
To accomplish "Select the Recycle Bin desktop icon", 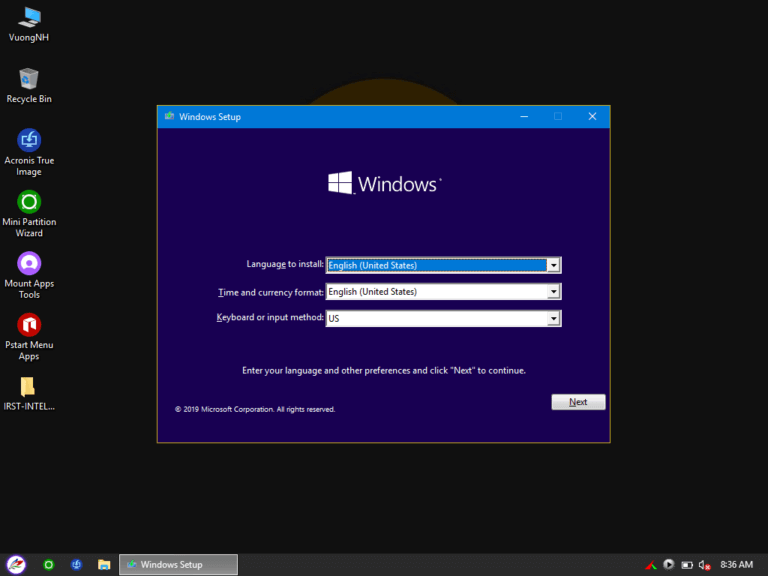I will coord(29,80).
